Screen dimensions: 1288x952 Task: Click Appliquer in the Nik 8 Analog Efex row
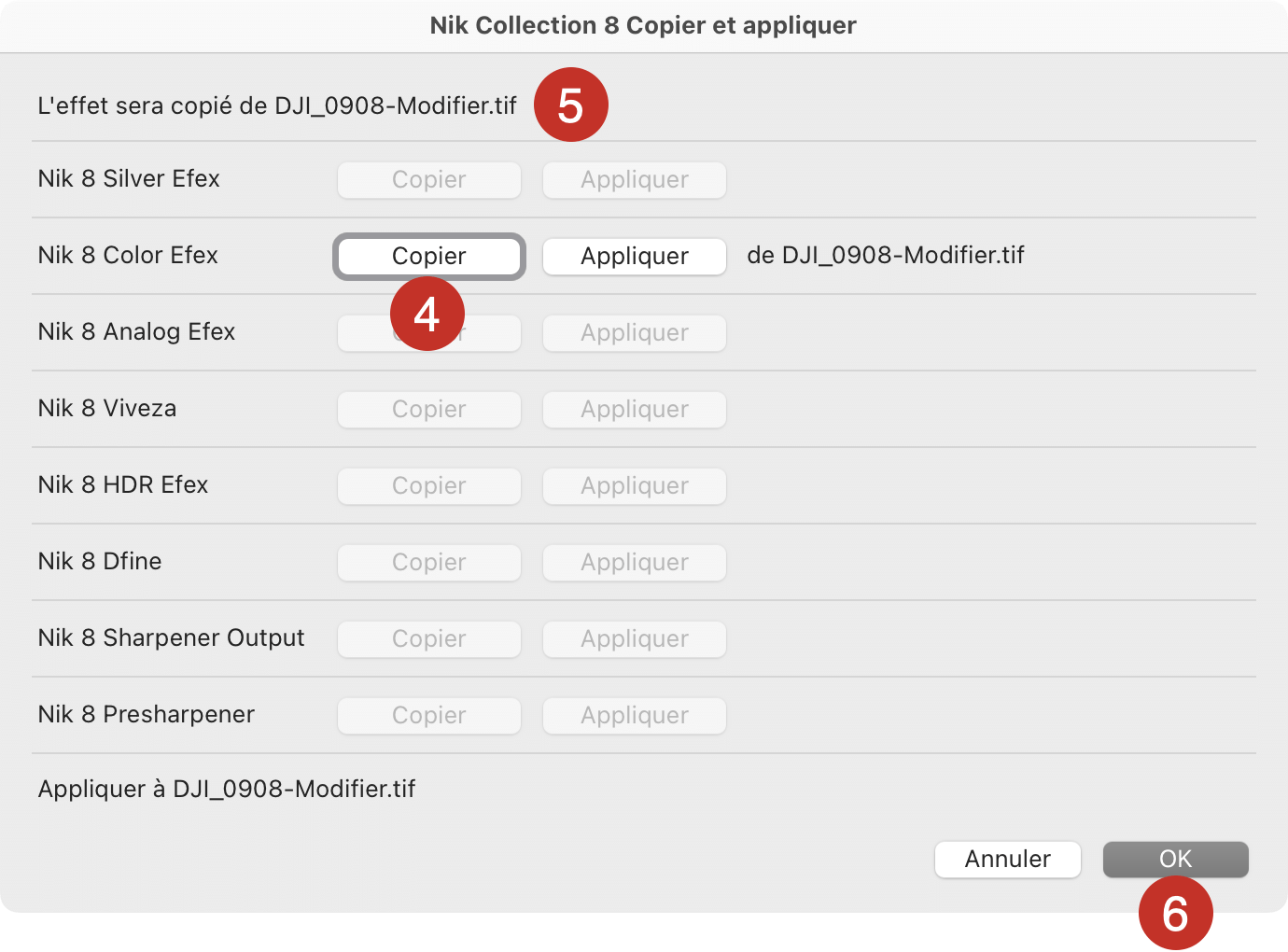635,333
